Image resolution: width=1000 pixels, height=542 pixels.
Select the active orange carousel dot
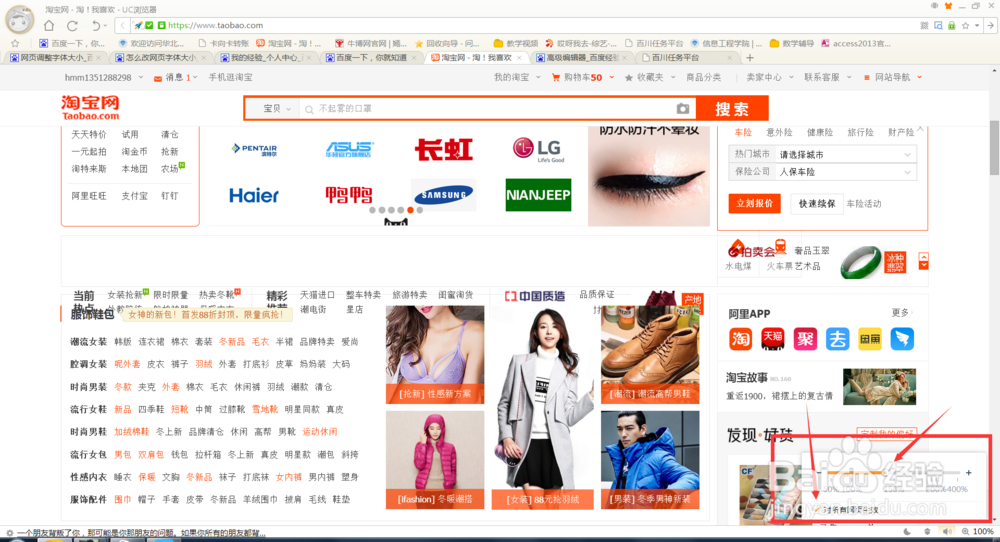410,210
